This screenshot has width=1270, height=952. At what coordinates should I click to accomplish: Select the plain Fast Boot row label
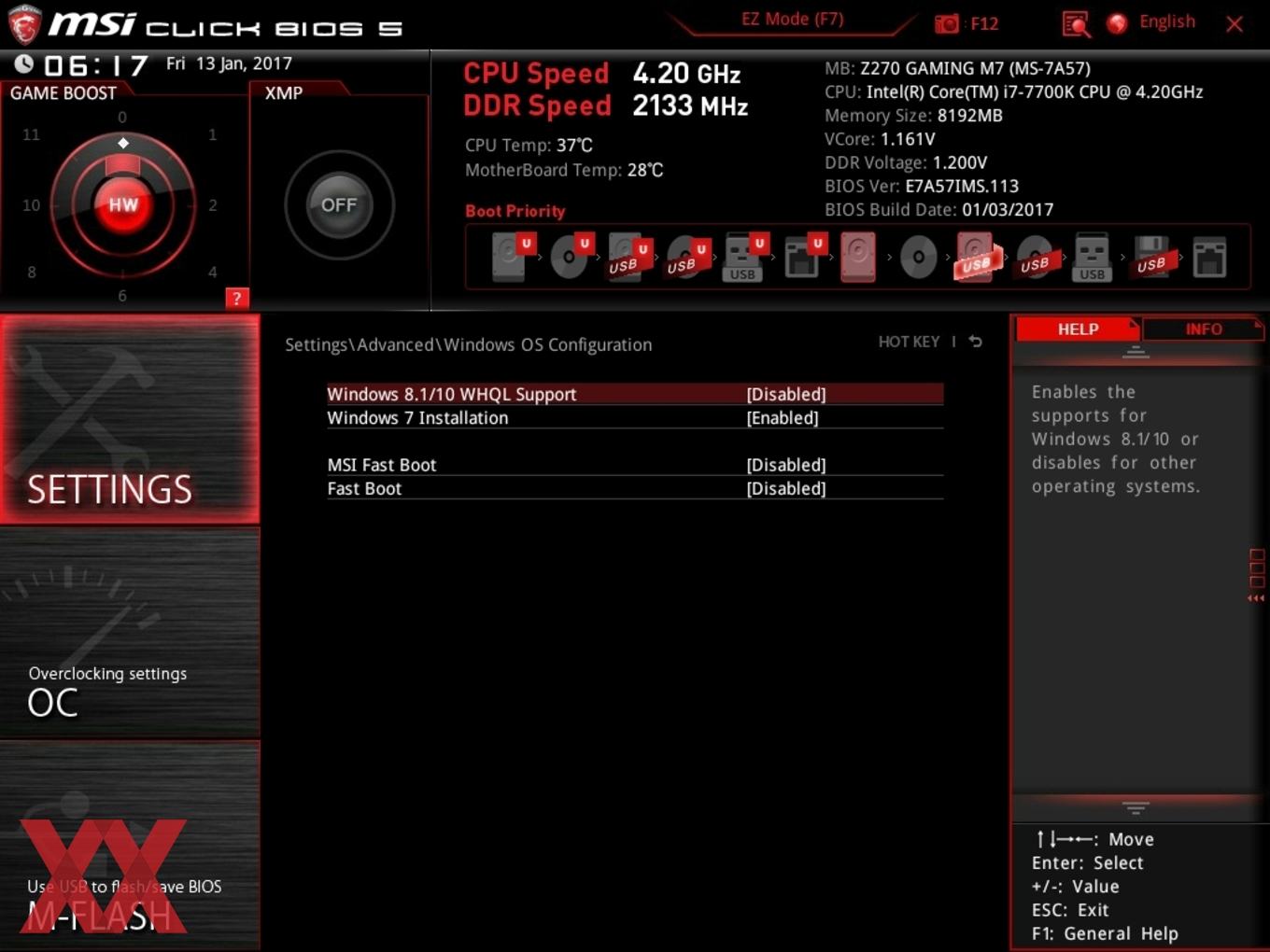click(364, 488)
